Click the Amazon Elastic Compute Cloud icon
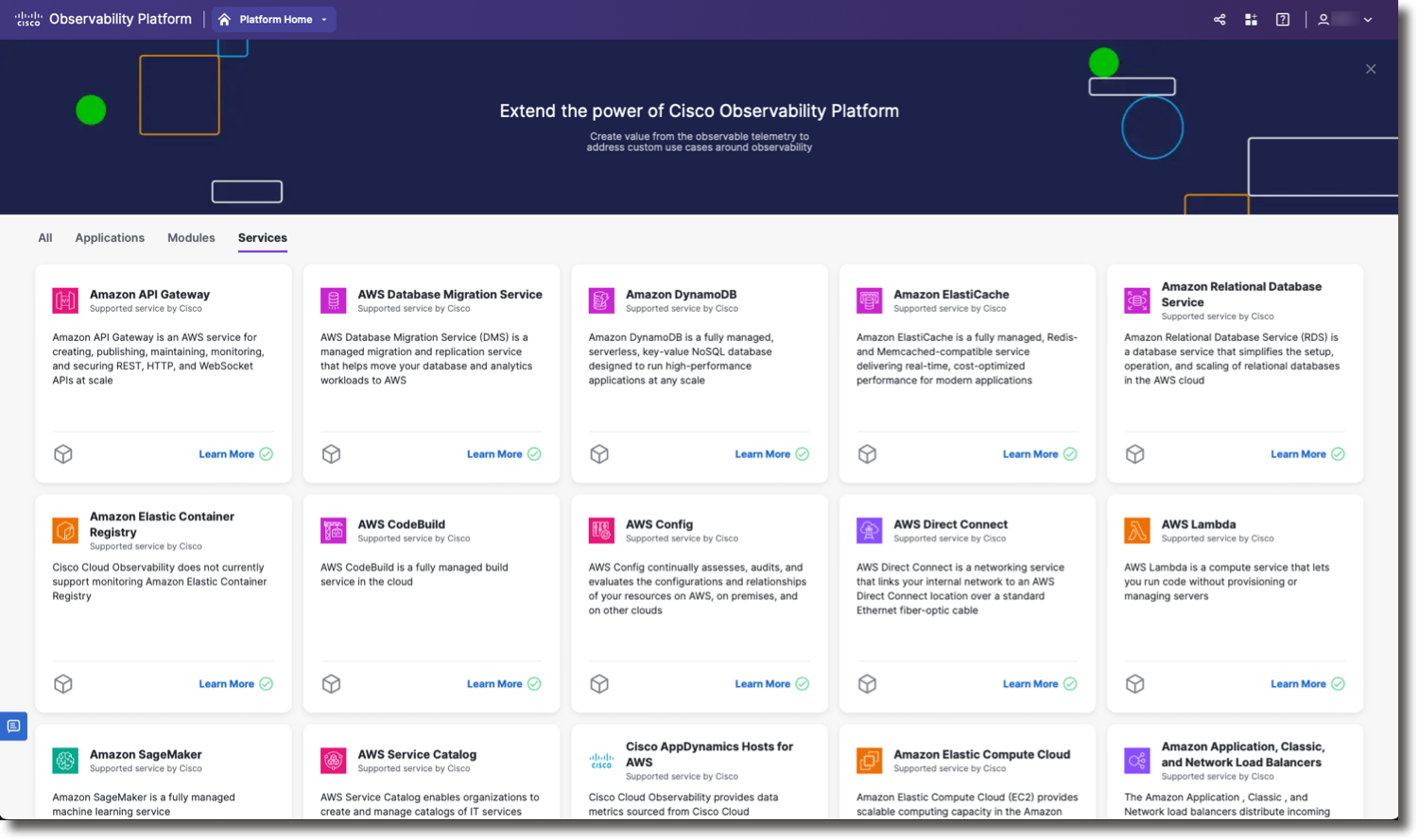The height and width of the screenshot is (840, 1418). 869,760
